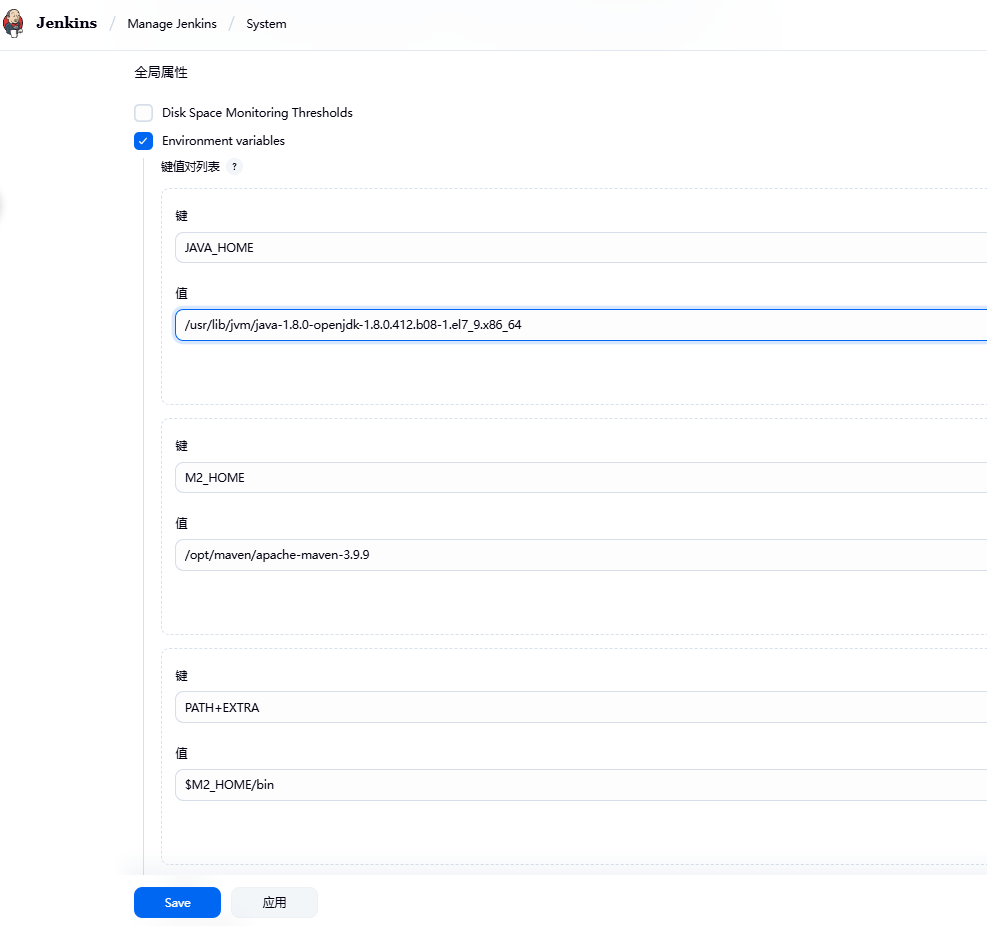Enable Disk Space Monitoring Thresholds checkbox
The height and width of the screenshot is (926, 987).
click(144, 113)
